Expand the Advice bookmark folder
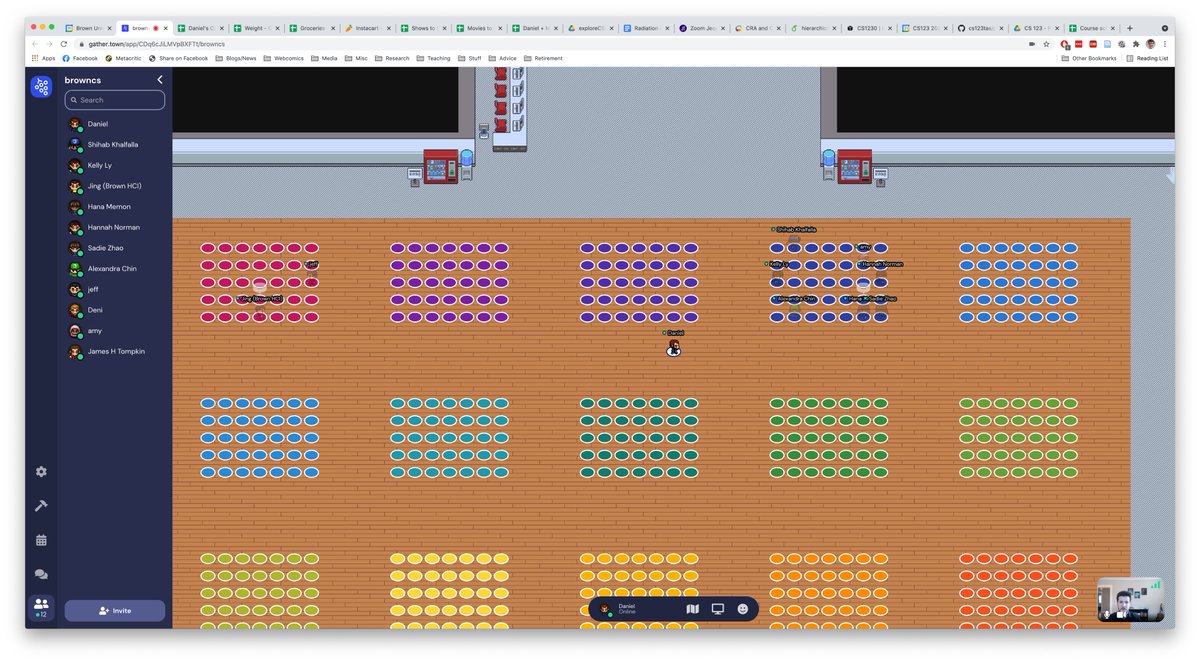 click(503, 58)
